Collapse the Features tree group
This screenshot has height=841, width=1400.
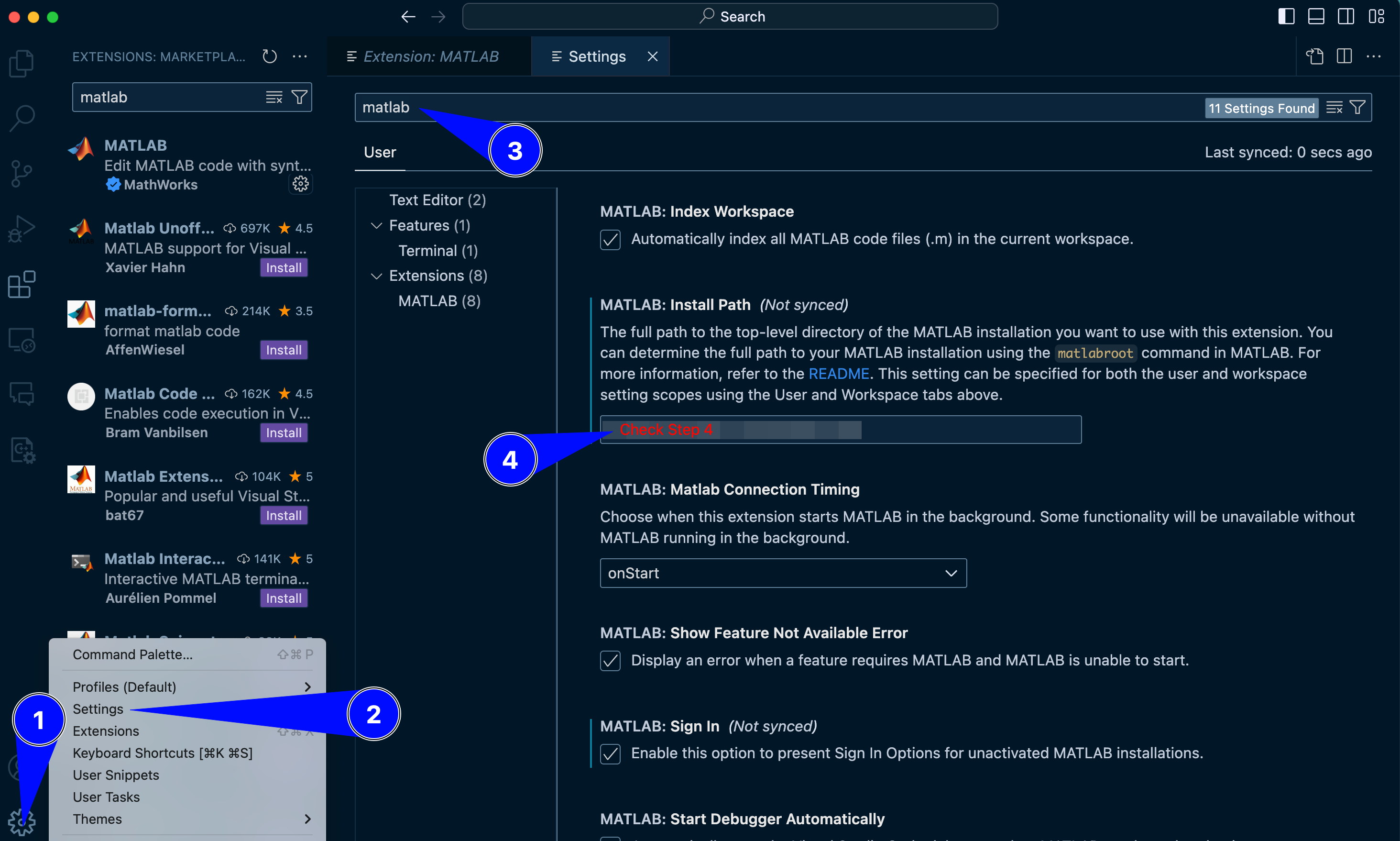(376, 225)
